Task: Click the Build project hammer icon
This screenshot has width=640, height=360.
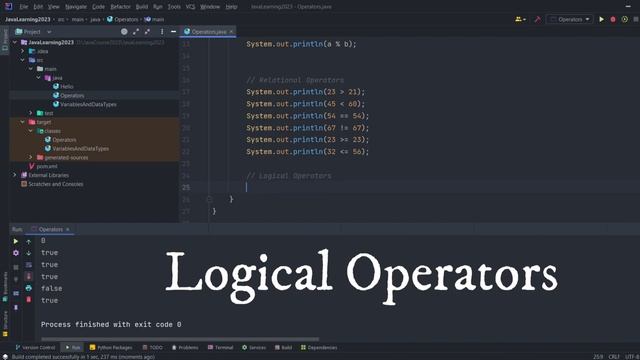Action: coord(538,19)
